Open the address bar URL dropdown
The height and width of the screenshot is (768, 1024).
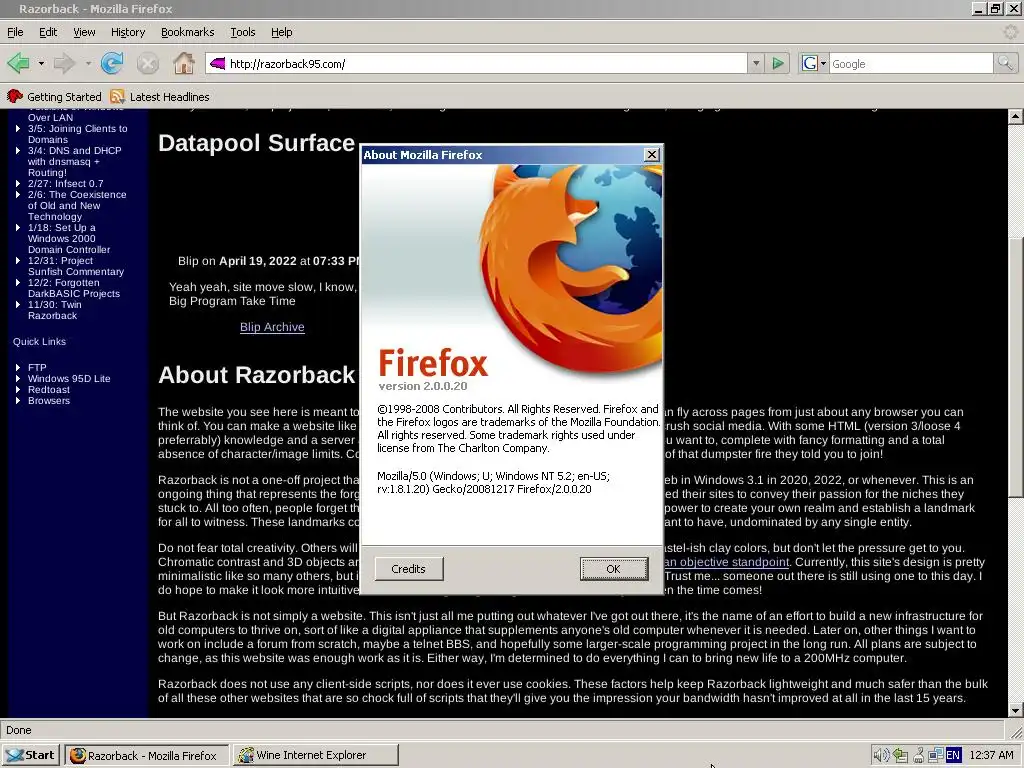(756, 63)
